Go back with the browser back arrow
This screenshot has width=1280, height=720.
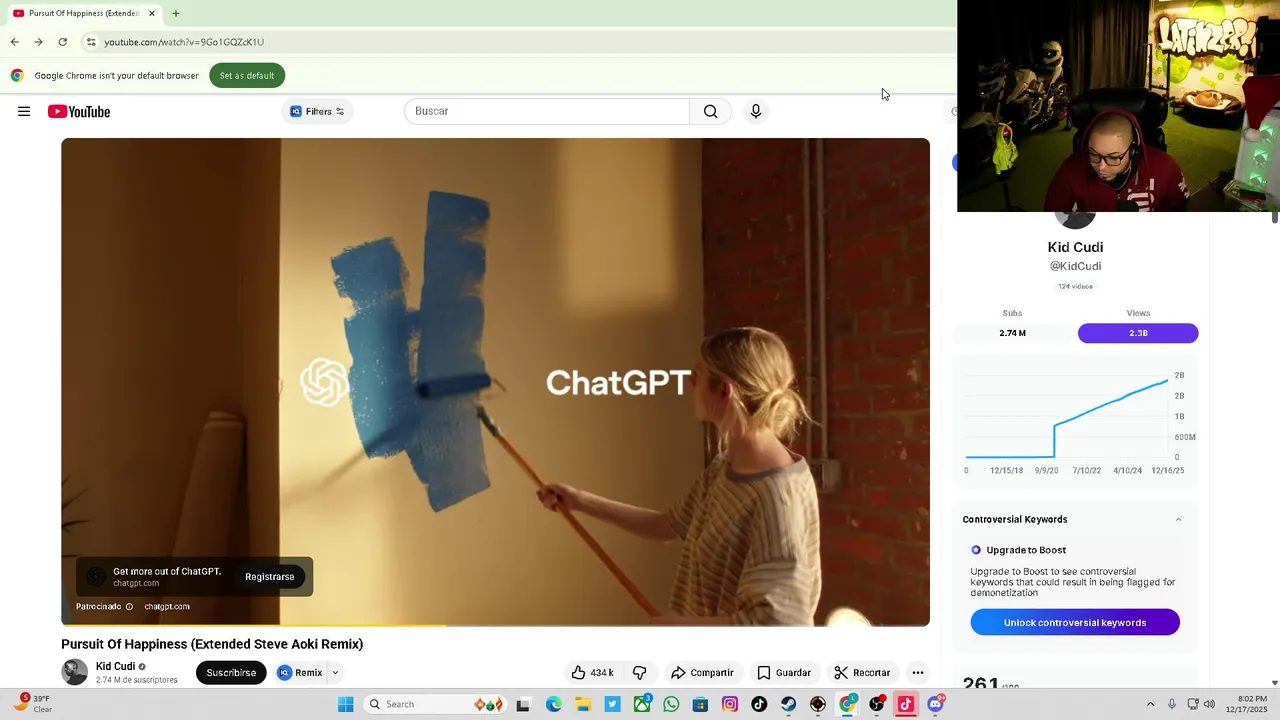tap(14, 42)
